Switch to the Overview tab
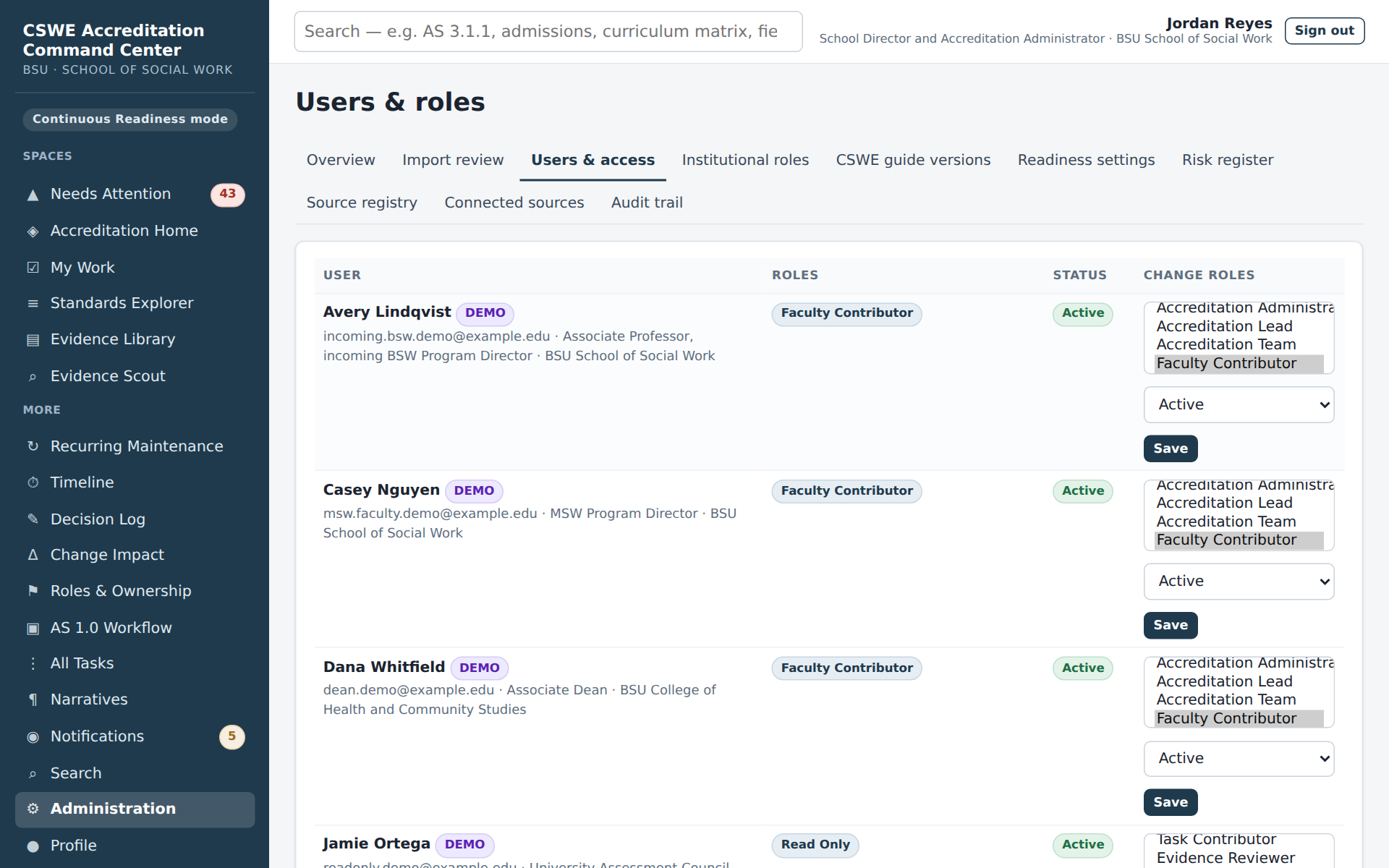Screen dimensions: 1389x868 [341, 160]
